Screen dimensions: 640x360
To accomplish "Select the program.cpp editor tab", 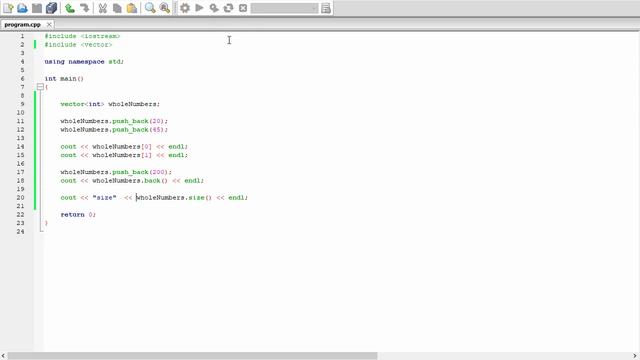I will click(22, 24).
